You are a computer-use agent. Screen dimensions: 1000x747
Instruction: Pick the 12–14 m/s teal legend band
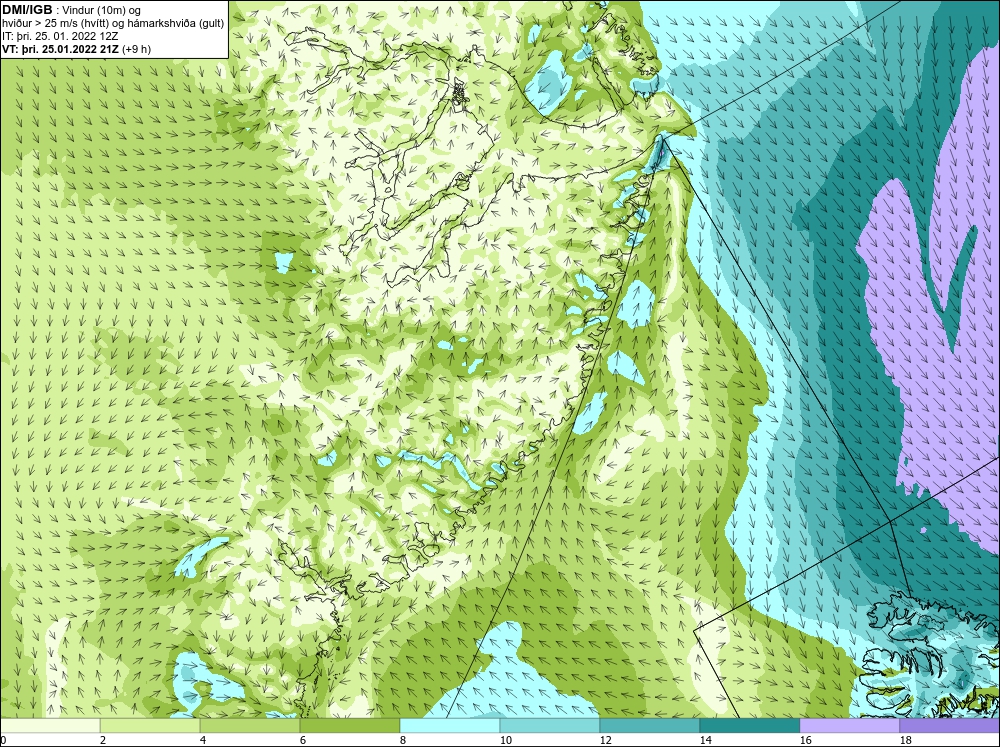(650, 725)
